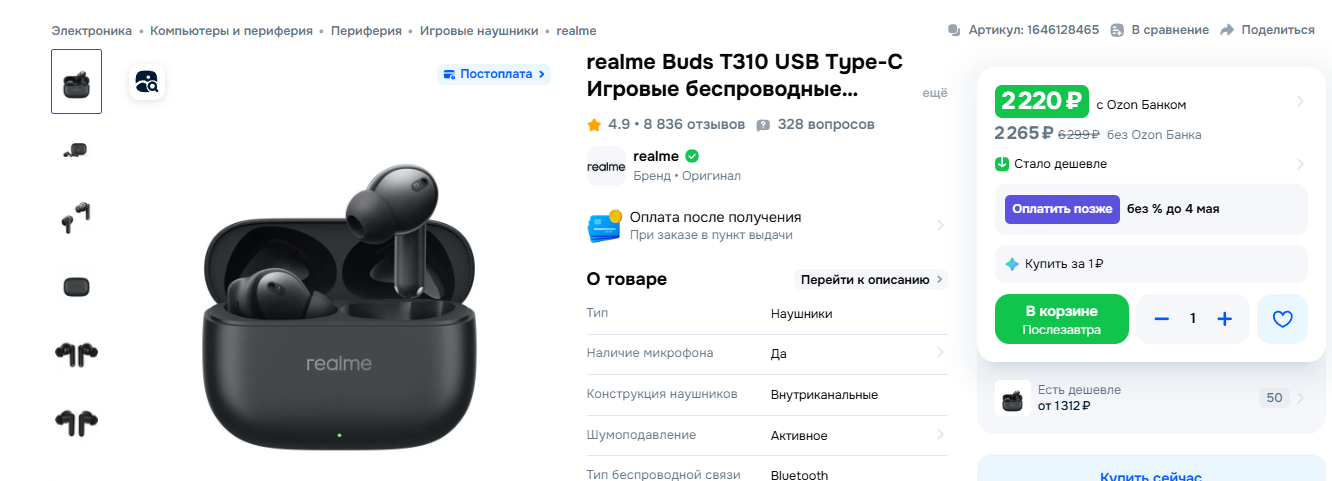Click the star rating 4.9
The height and width of the screenshot is (481, 1332).
click(x=608, y=124)
